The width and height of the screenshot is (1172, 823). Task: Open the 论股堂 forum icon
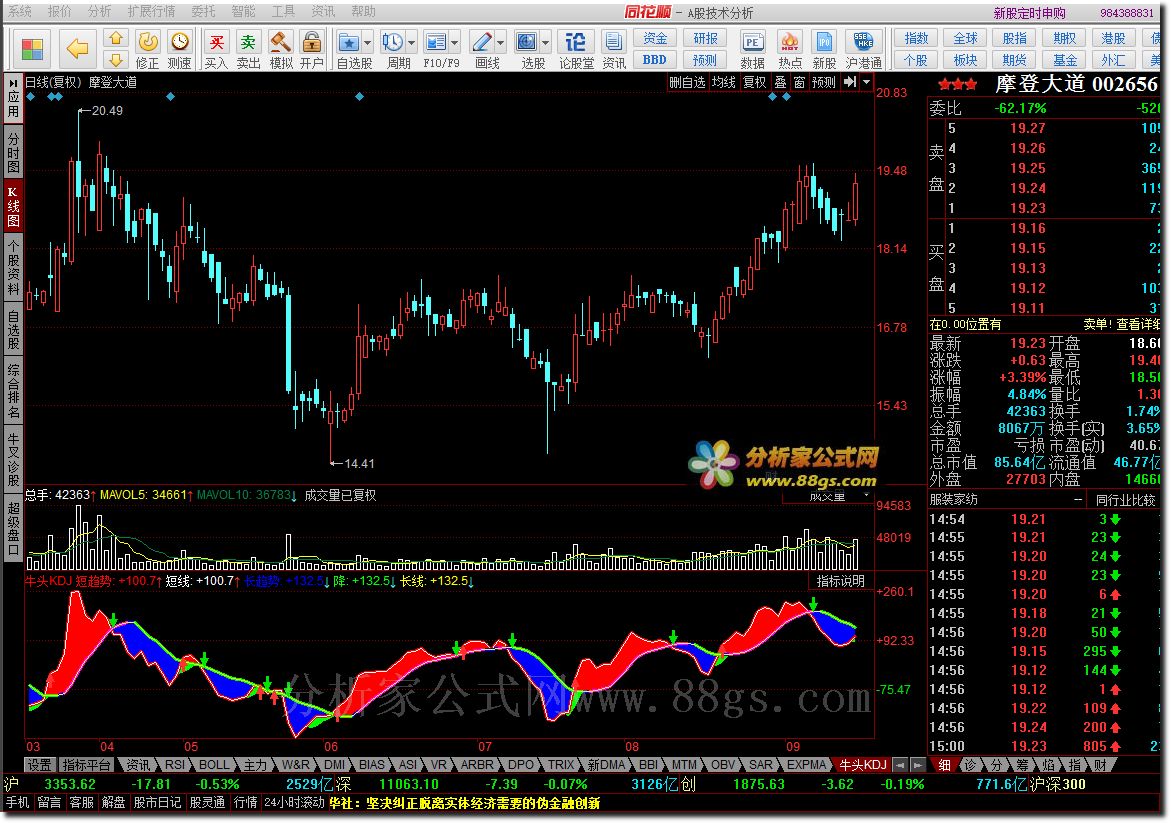coord(576,42)
